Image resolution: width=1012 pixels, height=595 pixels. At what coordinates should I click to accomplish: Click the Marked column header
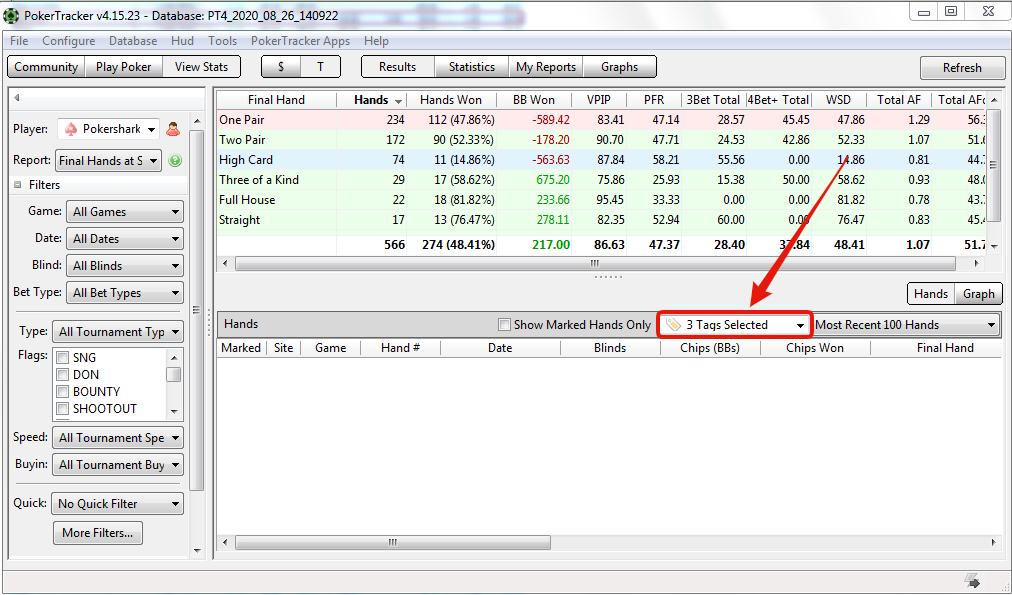click(x=241, y=348)
